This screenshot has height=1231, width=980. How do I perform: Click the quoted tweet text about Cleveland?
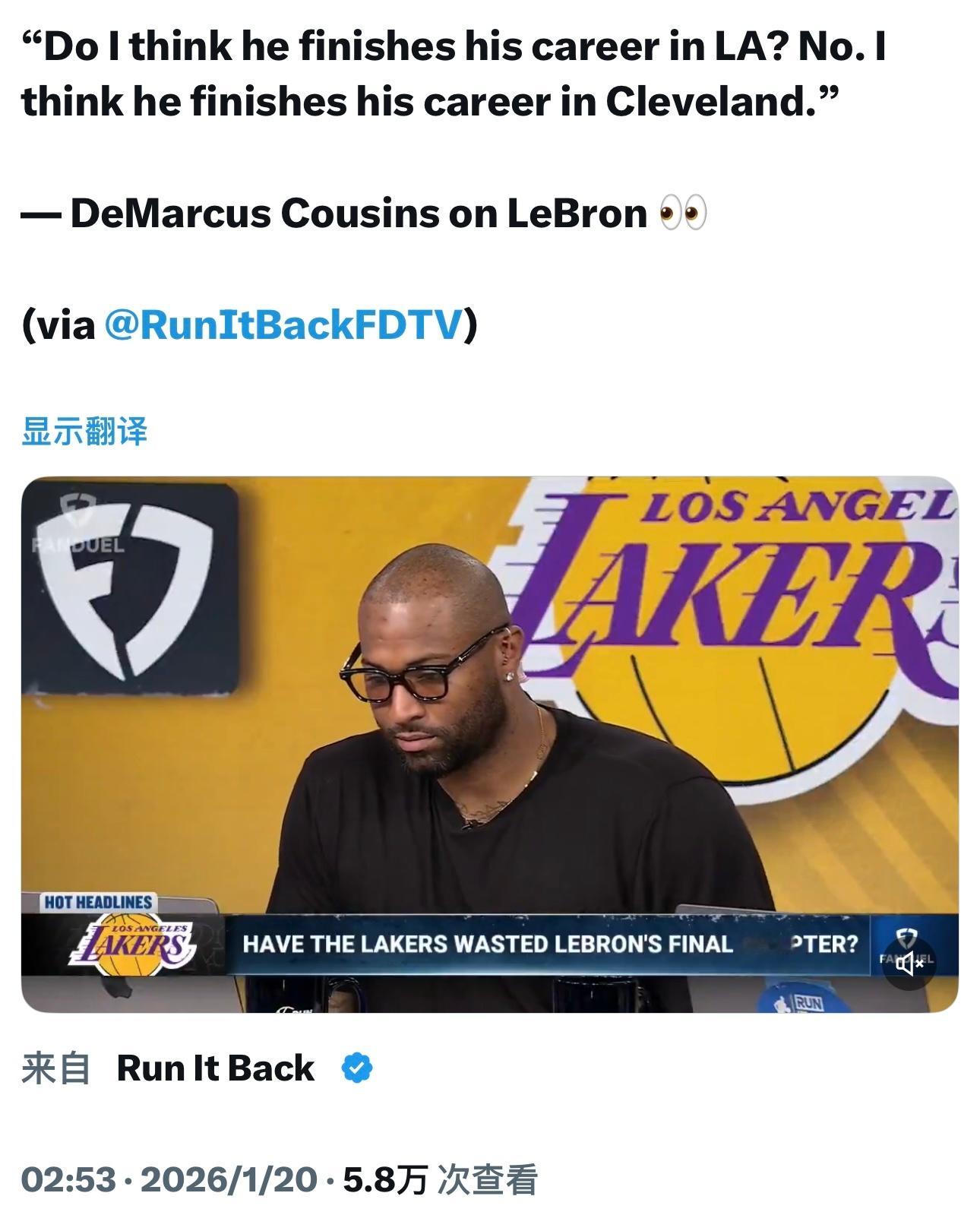(x=454, y=74)
